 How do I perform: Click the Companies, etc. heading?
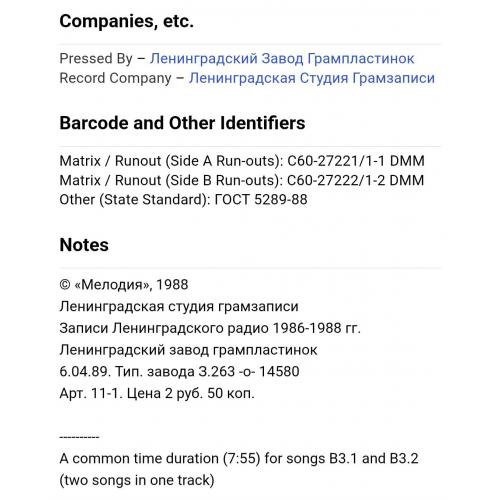126,21
